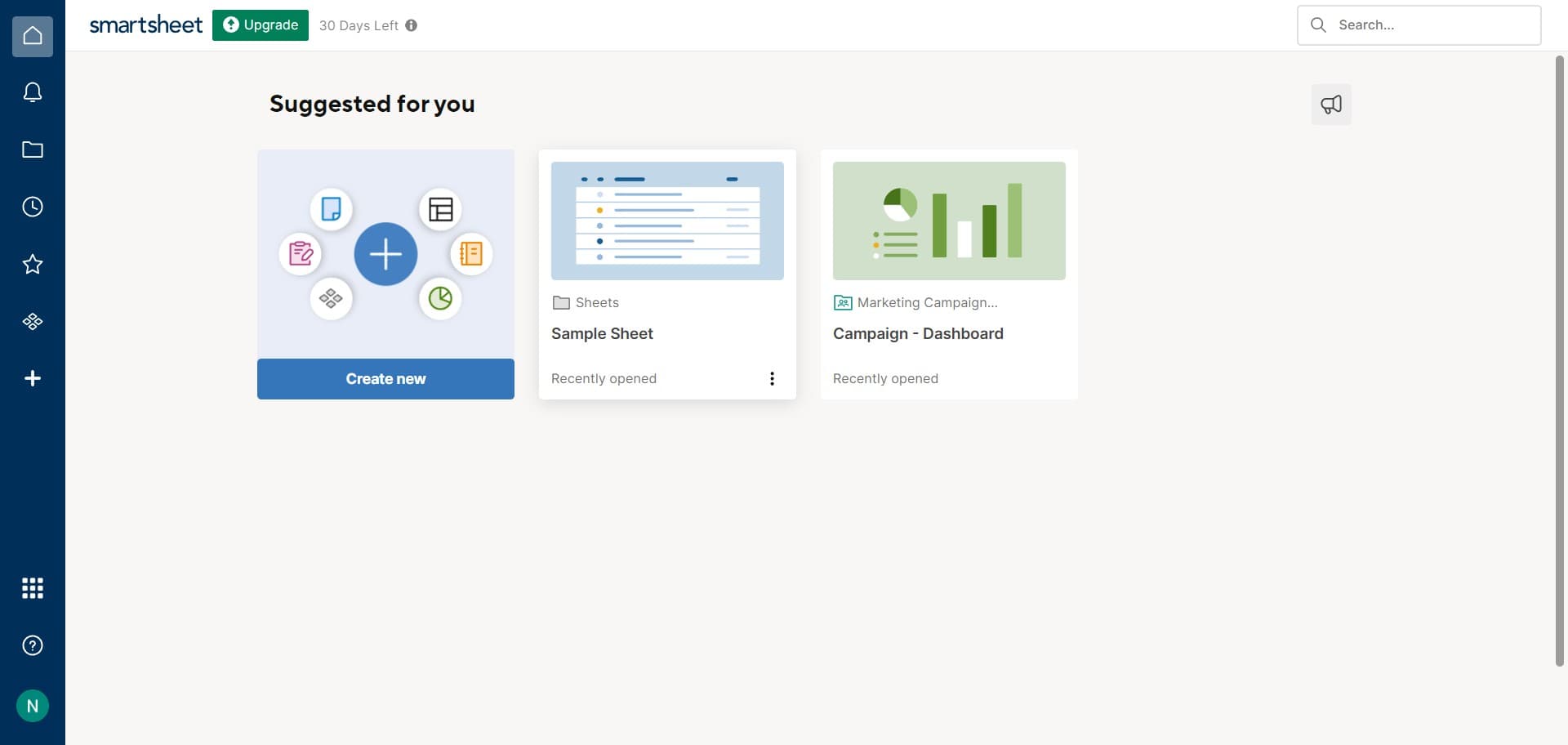Screen dimensions: 1568x745
Task: Open Browse folder icon in sidebar
Action: (33, 149)
